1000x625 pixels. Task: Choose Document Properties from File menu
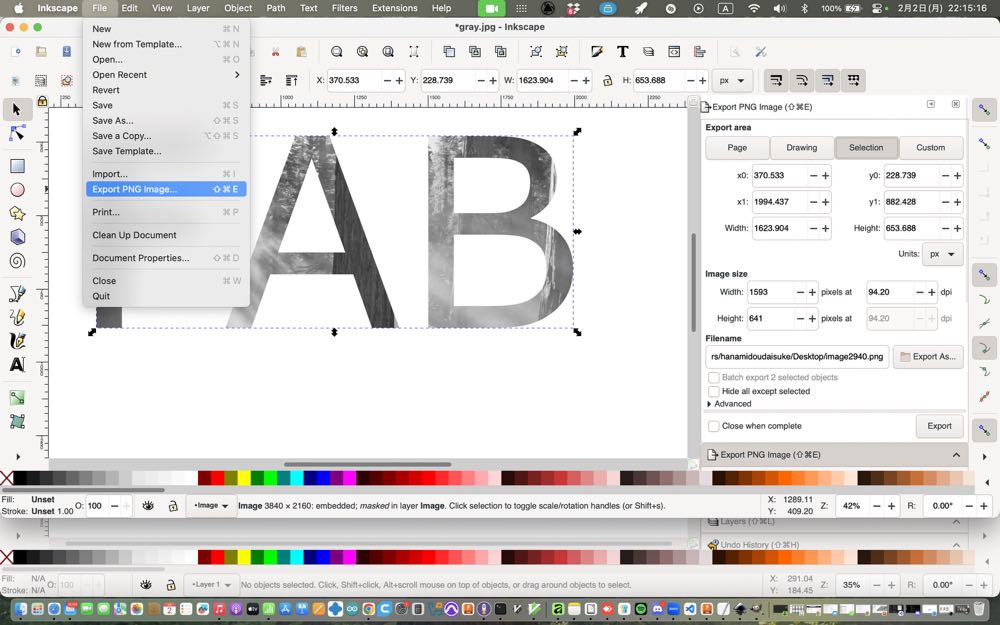pos(166,258)
